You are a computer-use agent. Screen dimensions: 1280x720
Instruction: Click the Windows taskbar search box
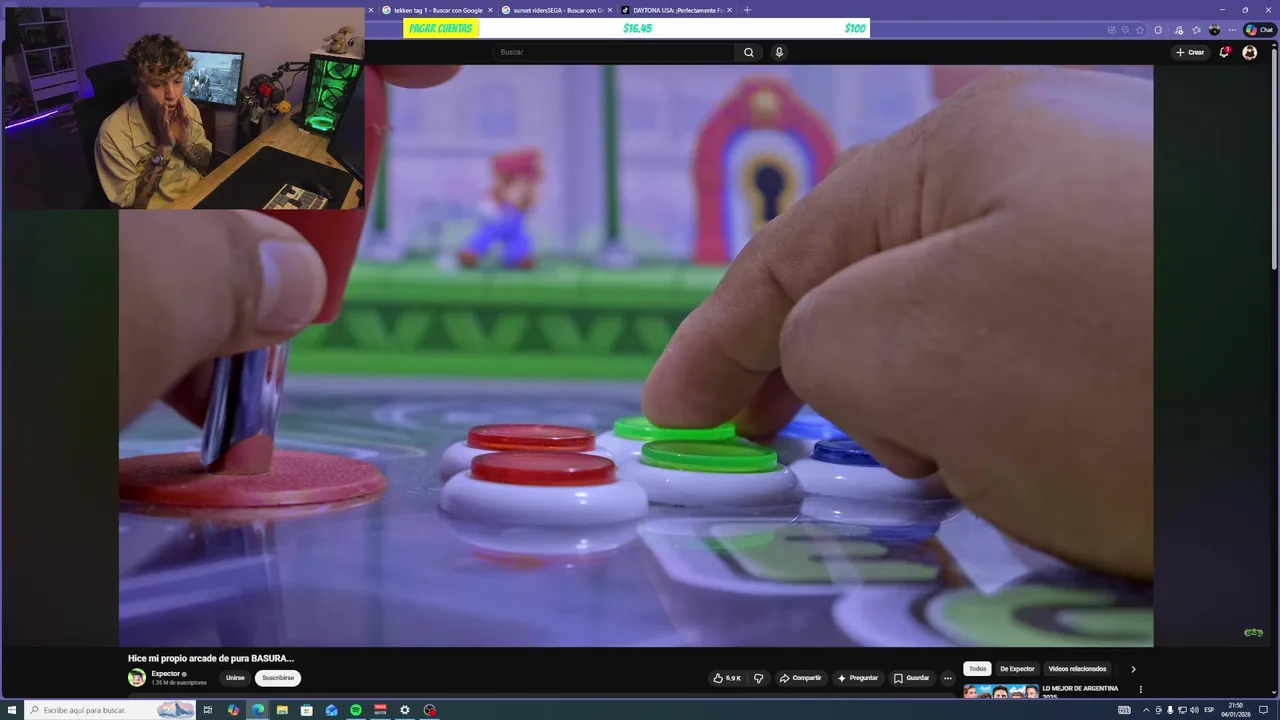click(x=110, y=710)
